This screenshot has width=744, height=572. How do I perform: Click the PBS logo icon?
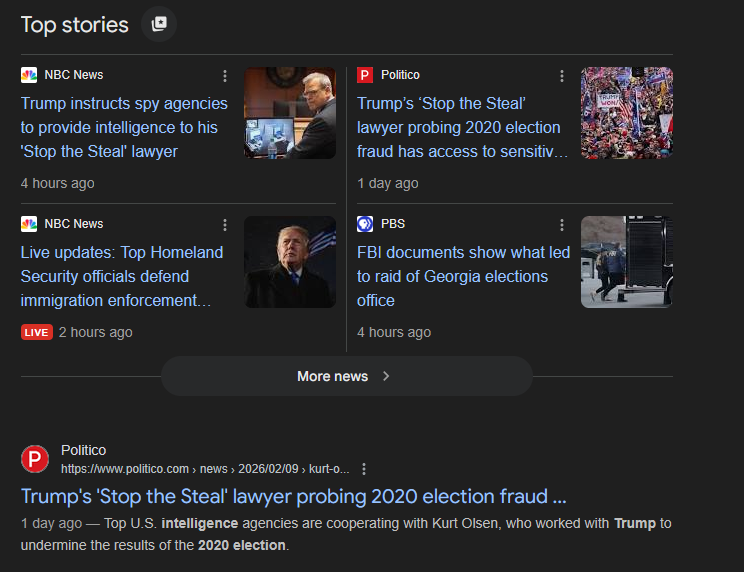pyautogui.click(x=365, y=224)
